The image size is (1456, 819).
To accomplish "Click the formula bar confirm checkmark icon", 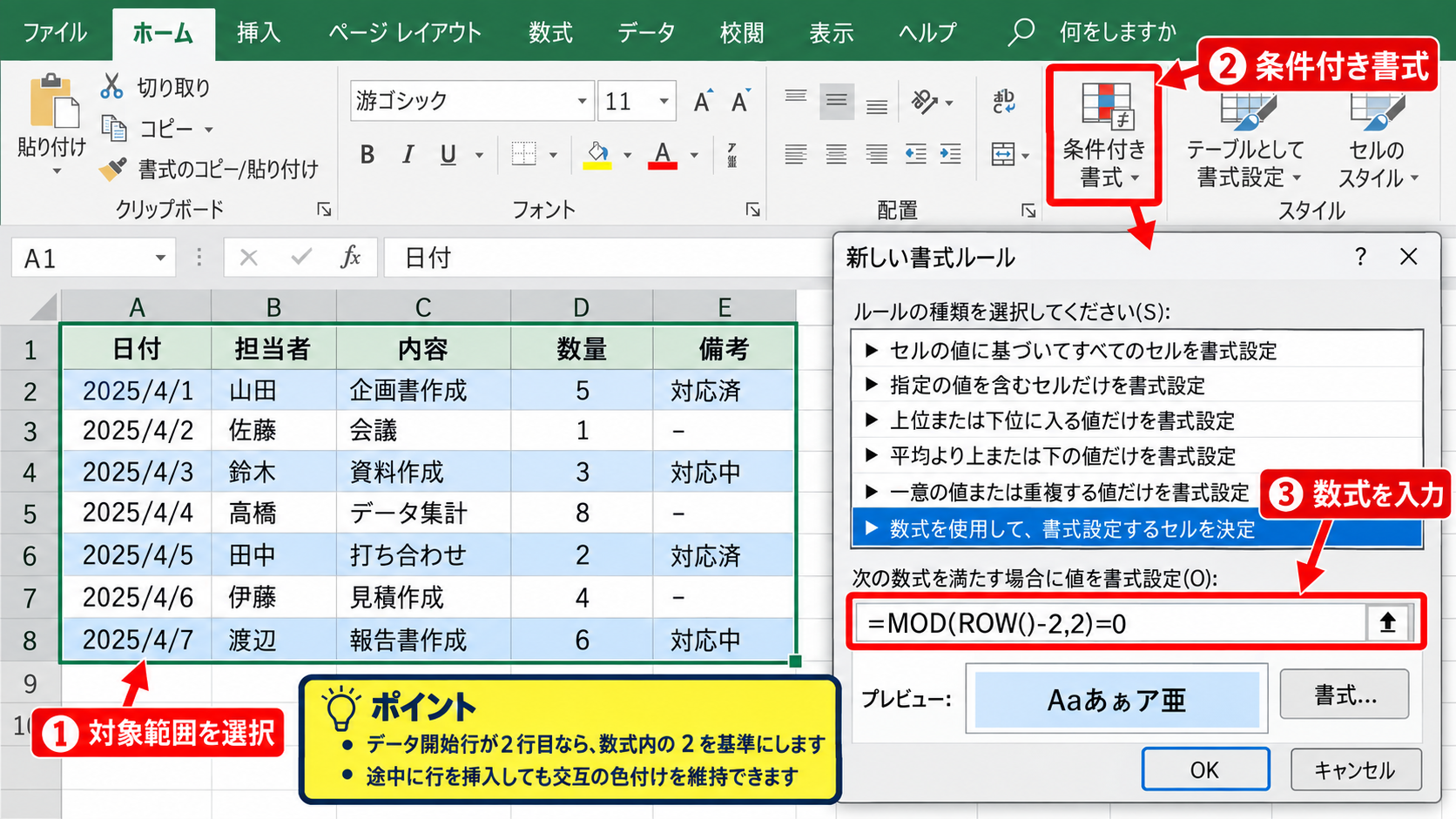I will pyautogui.click(x=301, y=257).
